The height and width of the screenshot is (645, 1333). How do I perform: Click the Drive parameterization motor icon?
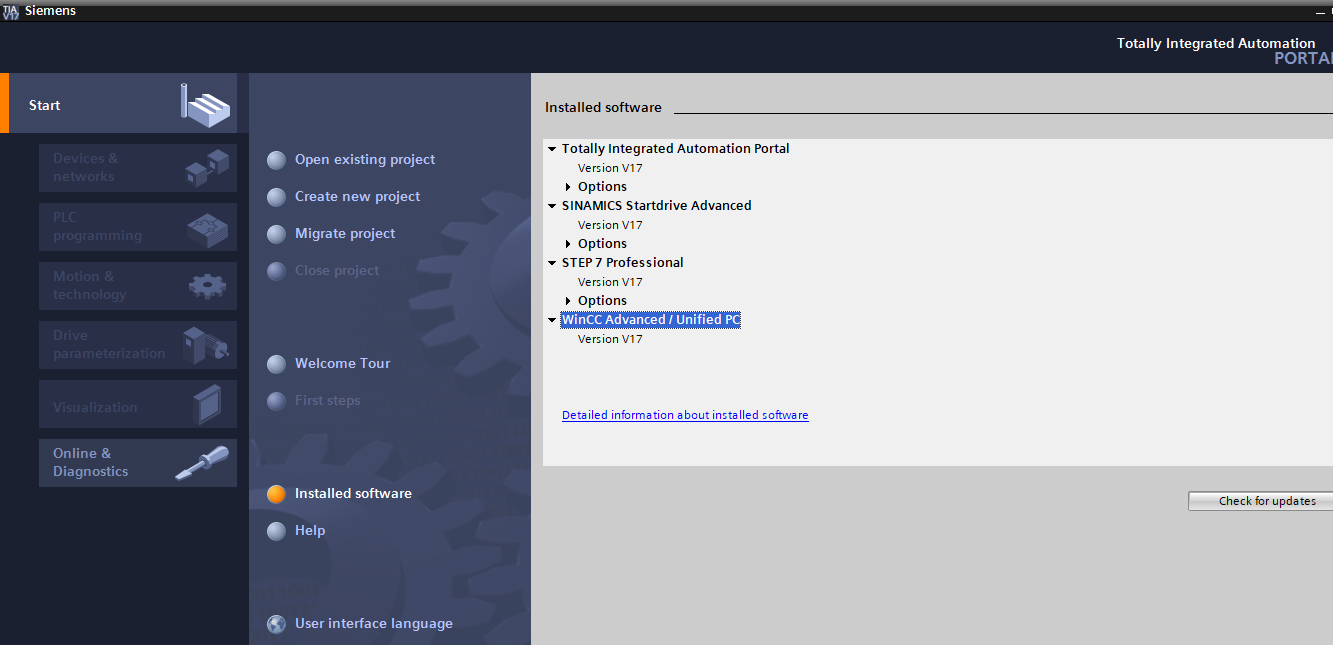206,345
